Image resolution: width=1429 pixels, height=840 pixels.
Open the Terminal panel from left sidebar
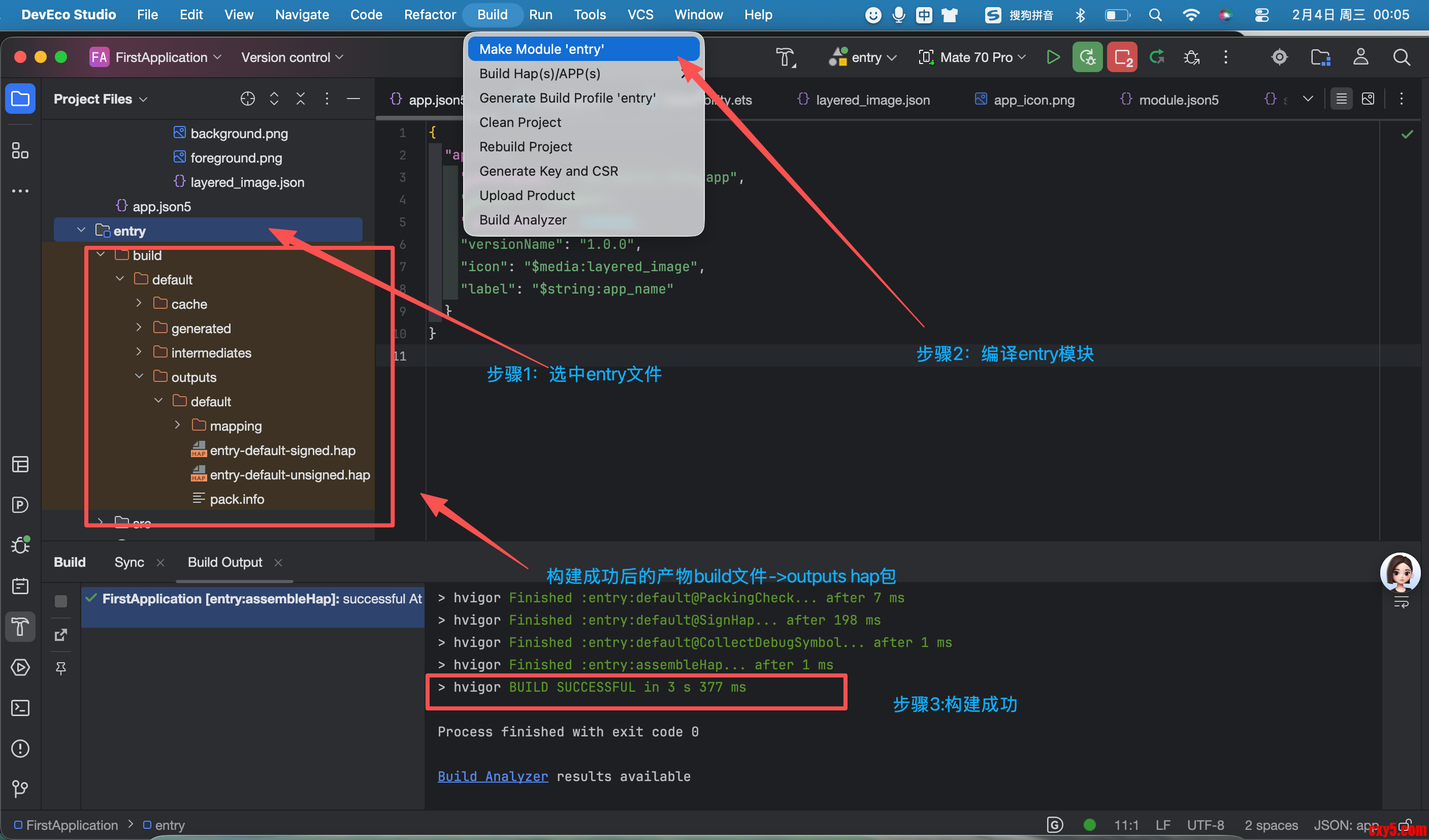click(x=20, y=708)
